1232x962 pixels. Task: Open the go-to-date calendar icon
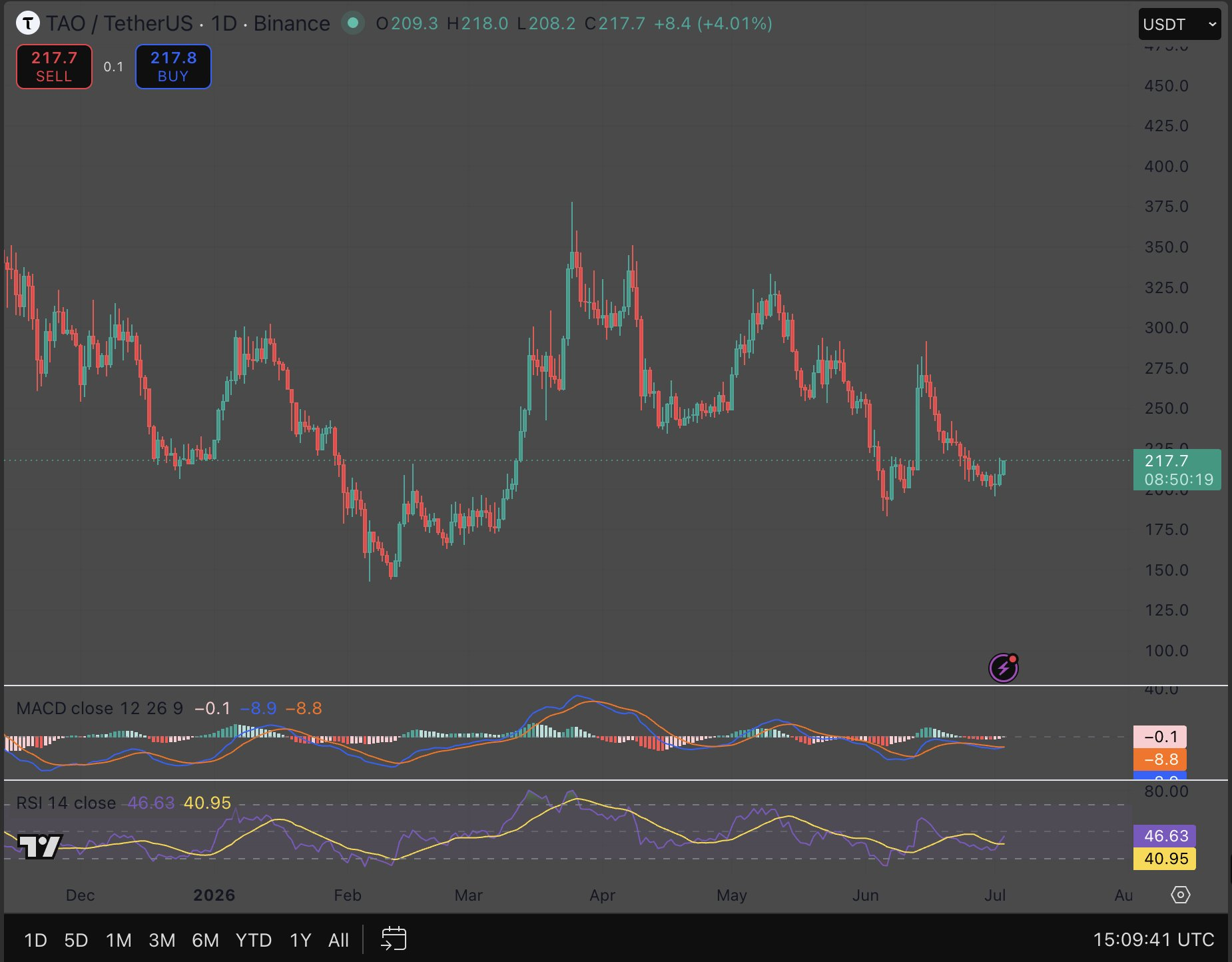pyautogui.click(x=394, y=939)
